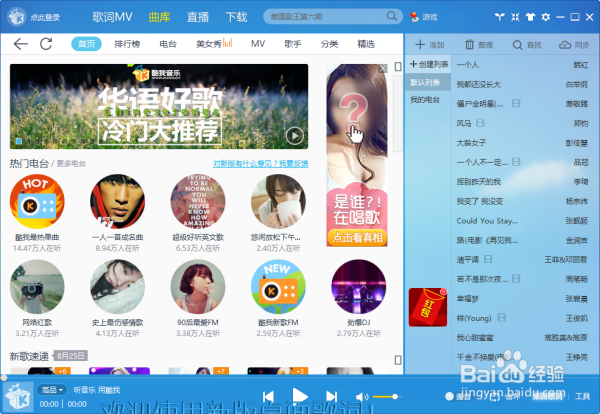This screenshot has width=600, height=414.
Task: Open the skin (T-shirt) icon
Action: point(530,17)
